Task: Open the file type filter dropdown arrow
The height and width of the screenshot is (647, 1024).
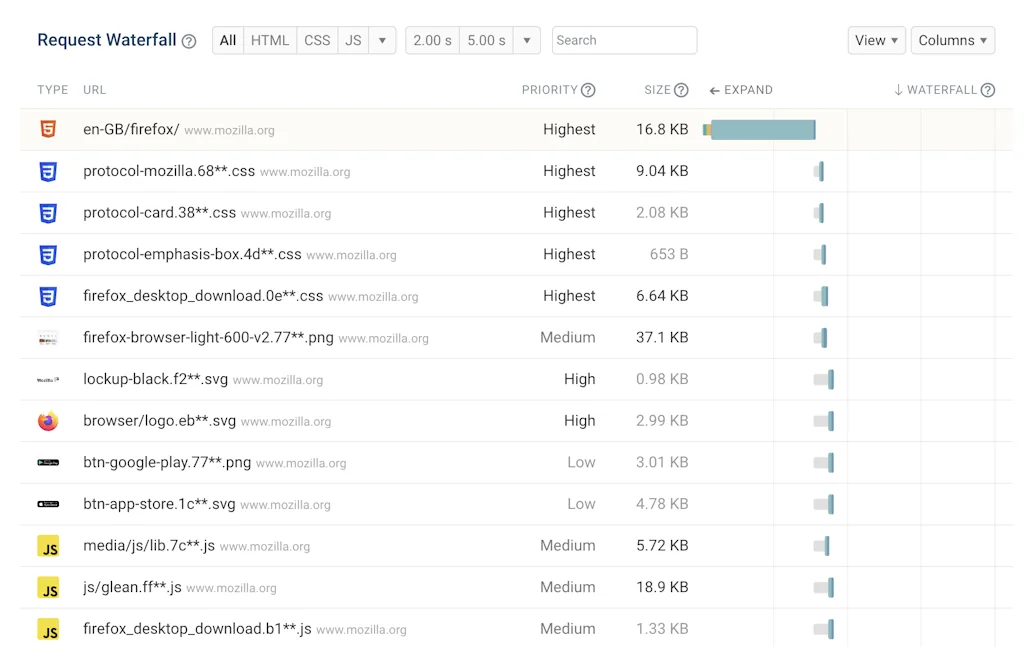Action: 381,40
